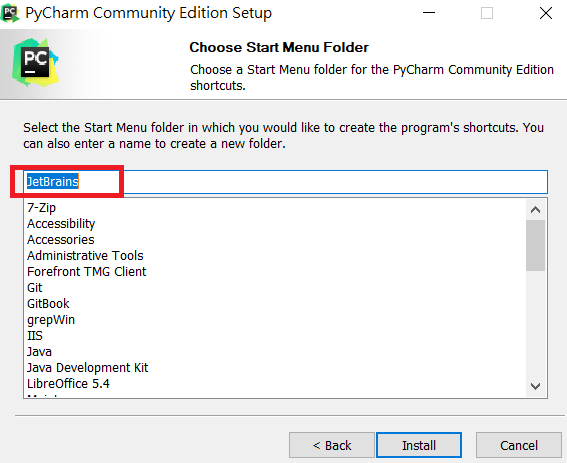This screenshot has height=463, width=567.
Task: Click the PyCharm title bar icon
Action: [10, 13]
